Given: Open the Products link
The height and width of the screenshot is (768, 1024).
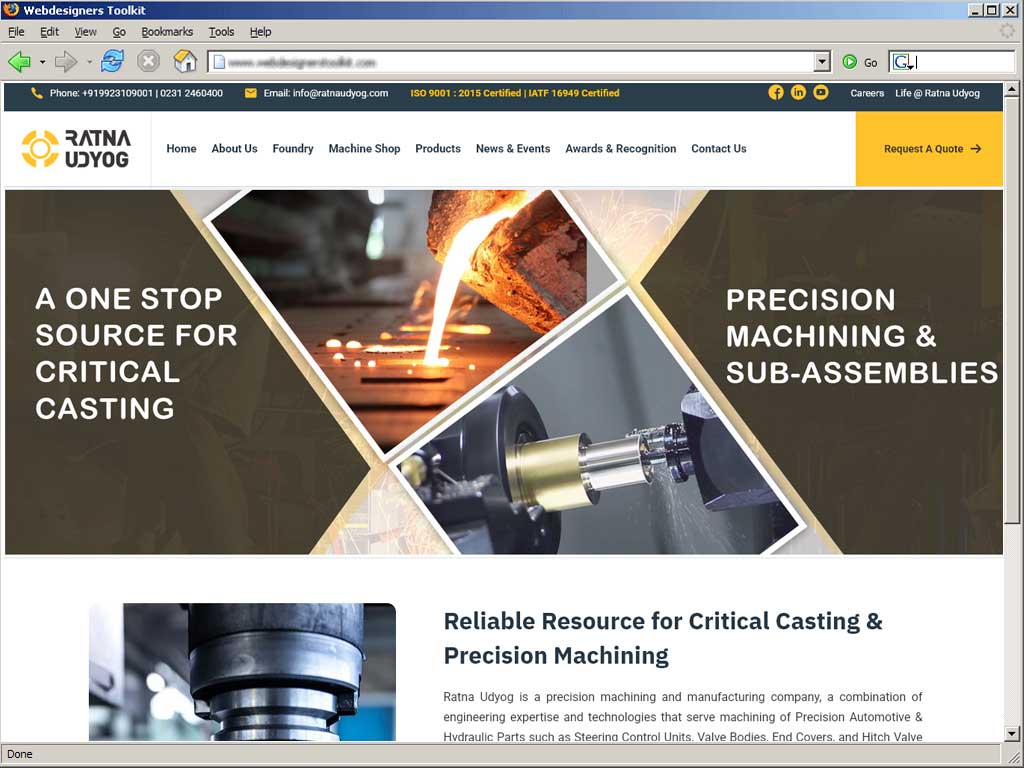Looking at the screenshot, I should (x=438, y=149).
